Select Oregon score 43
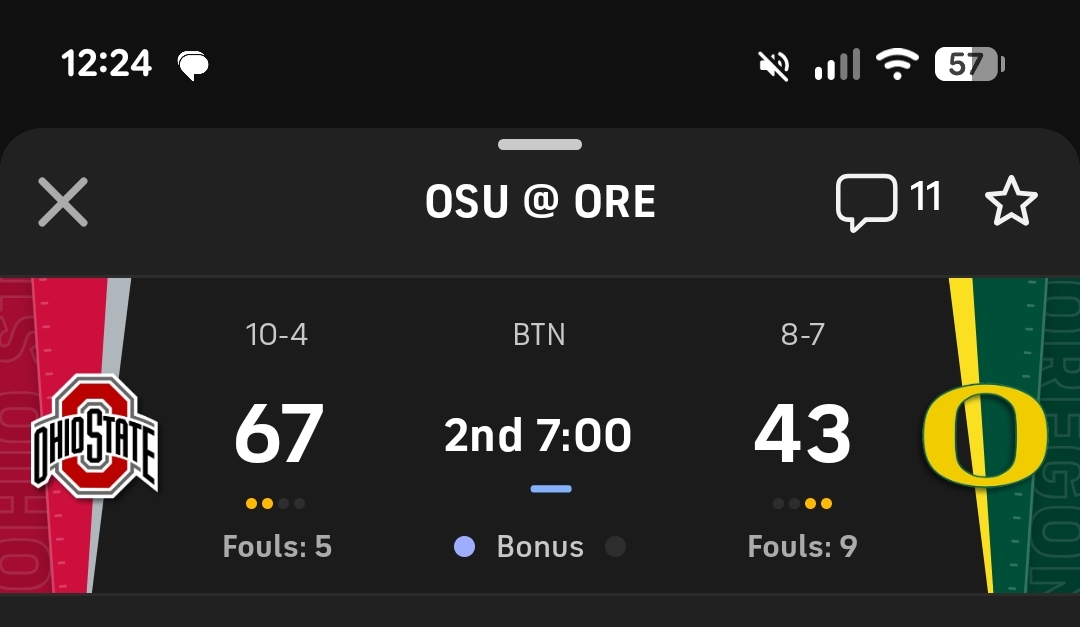Screen dimensions: 1080x627 (802, 435)
